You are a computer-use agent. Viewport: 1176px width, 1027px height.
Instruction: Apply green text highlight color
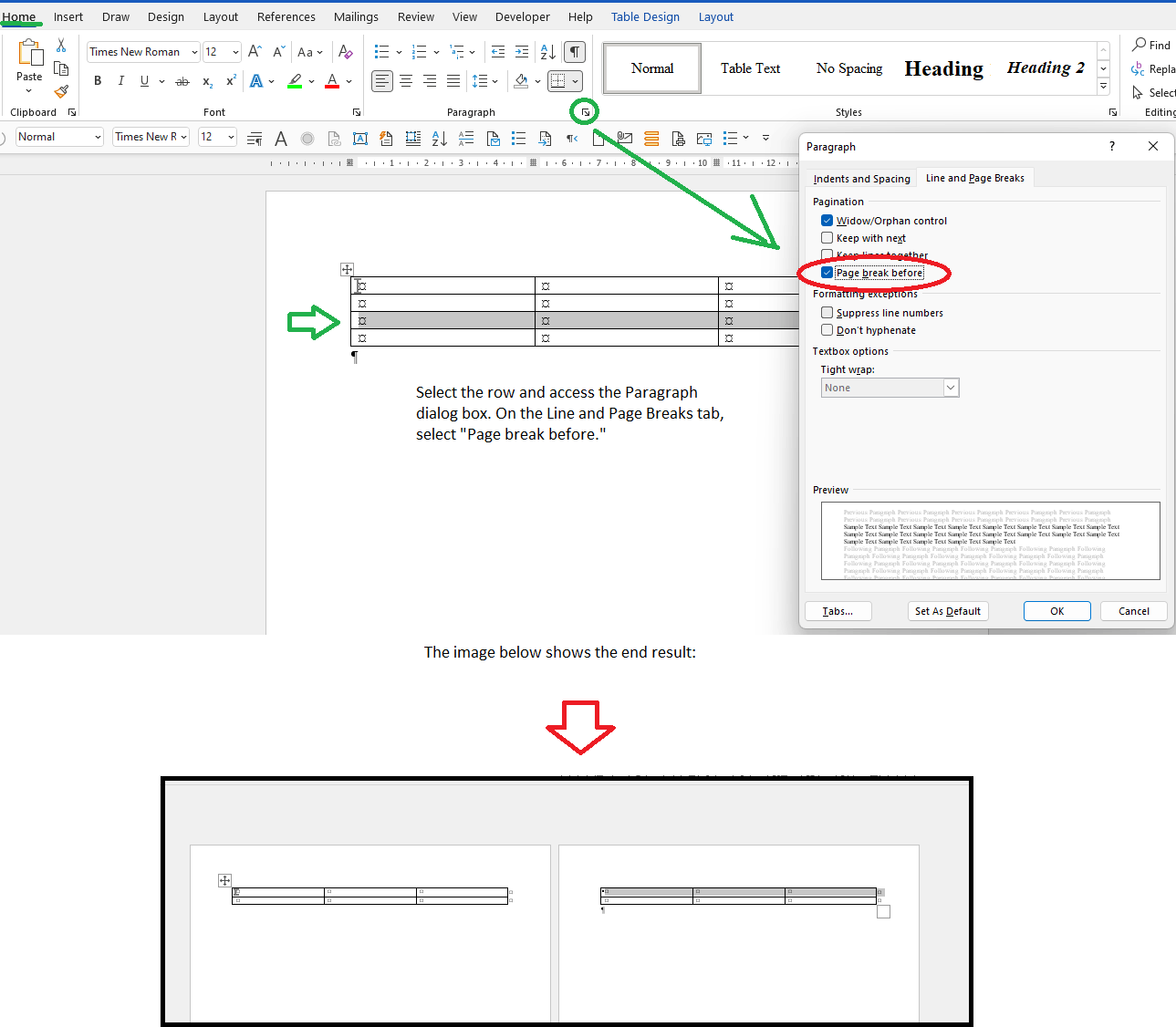[x=295, y=81]
